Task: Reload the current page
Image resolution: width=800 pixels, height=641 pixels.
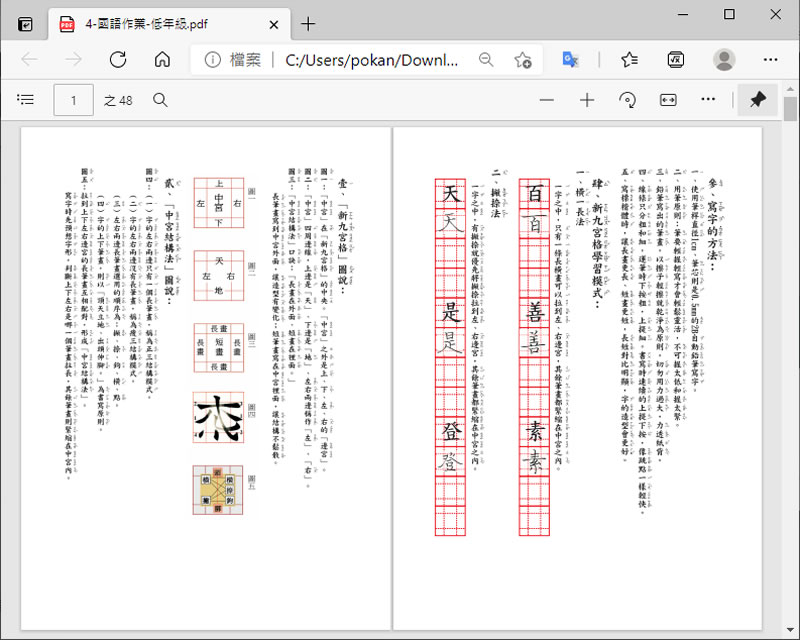Action: (118, 59)
